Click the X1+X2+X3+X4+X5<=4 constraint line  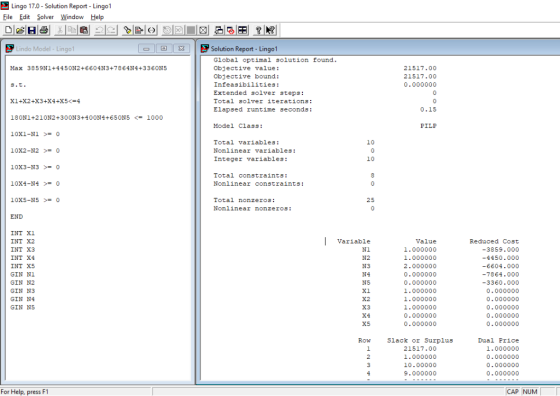tap(45, 101)
